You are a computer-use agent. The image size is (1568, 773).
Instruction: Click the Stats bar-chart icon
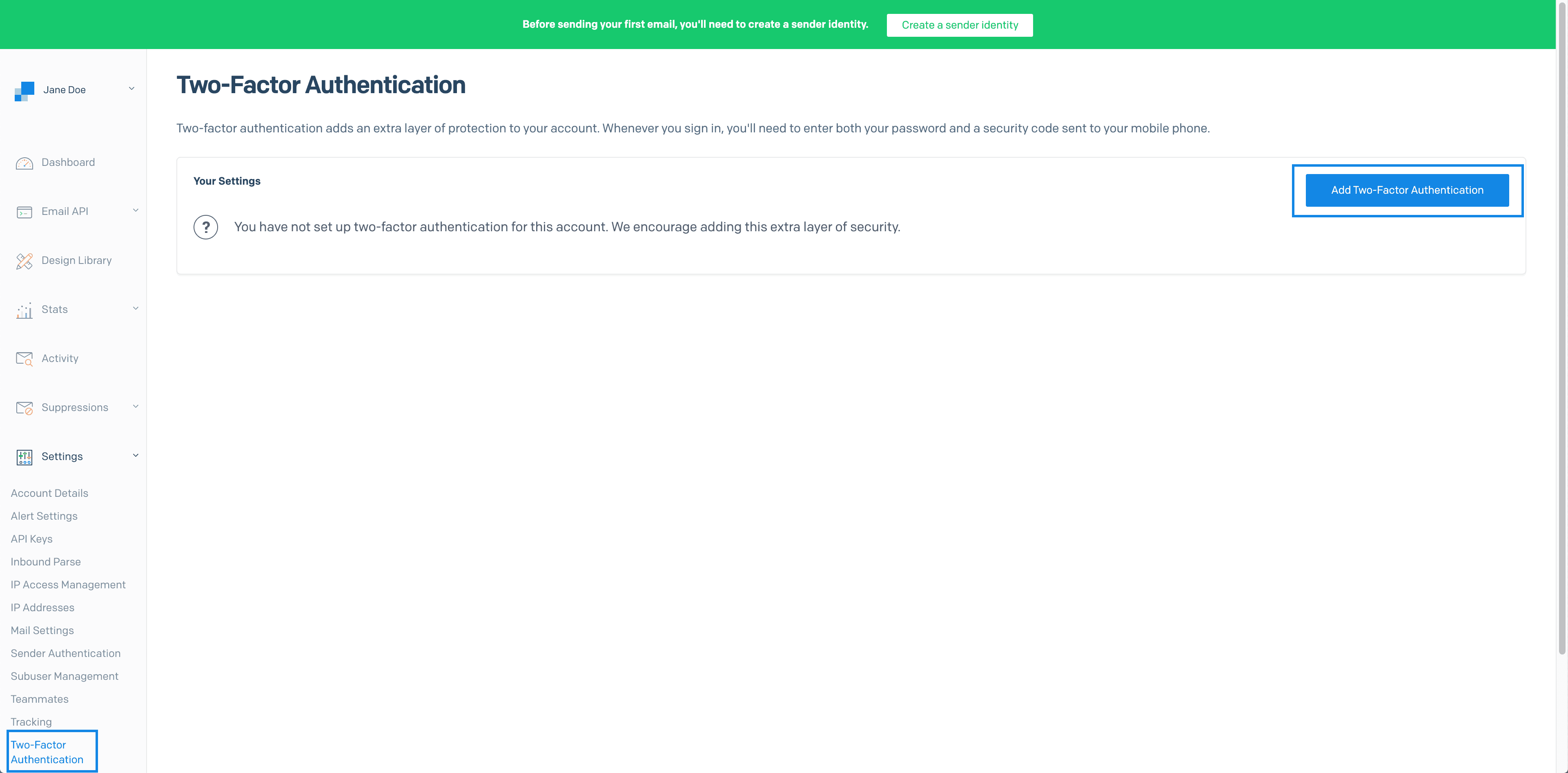pos(24,309)
